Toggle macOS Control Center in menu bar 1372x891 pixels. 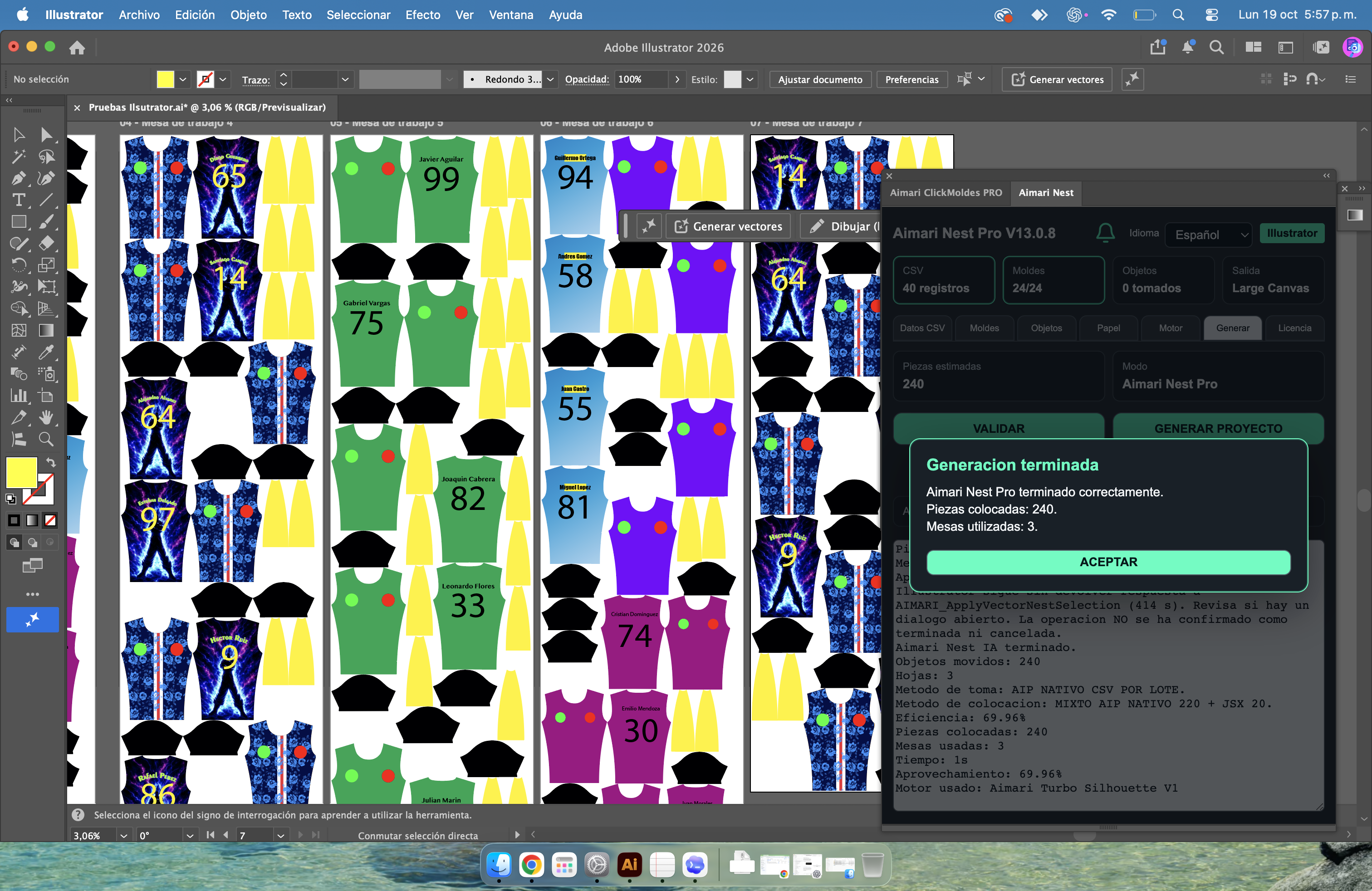click(1211, 15)
